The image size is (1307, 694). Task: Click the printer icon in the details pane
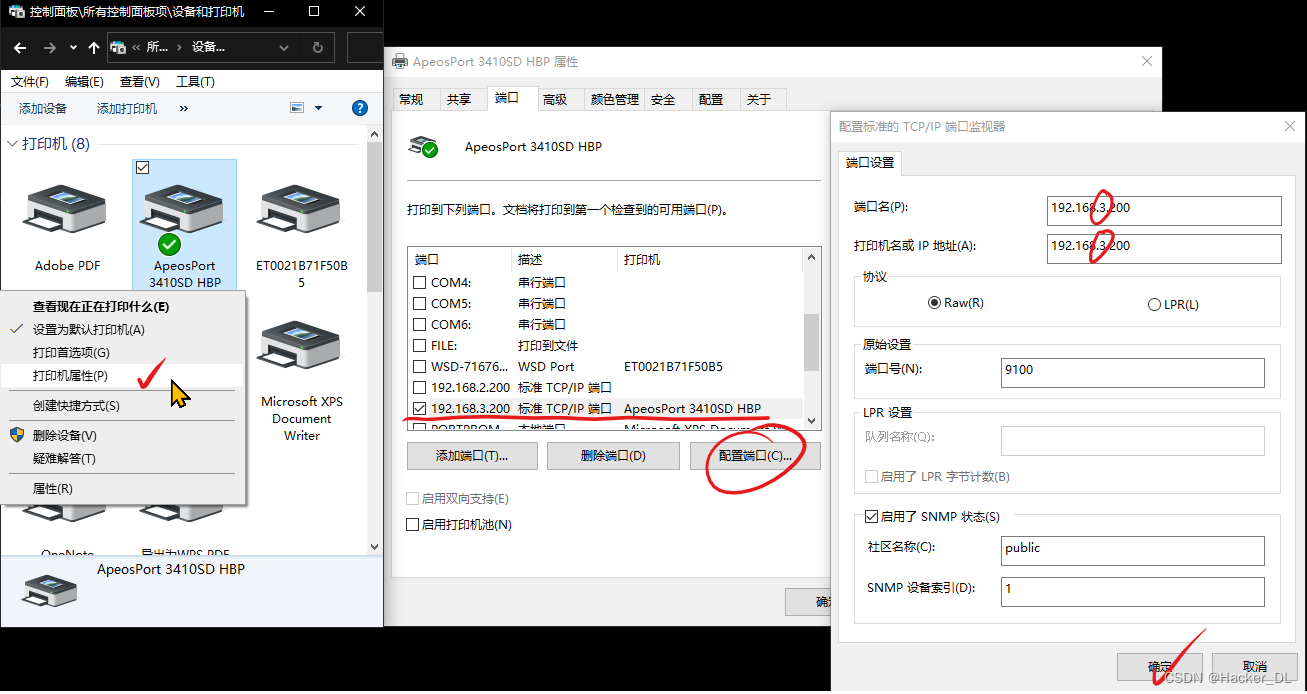click(x=50, y=590)
